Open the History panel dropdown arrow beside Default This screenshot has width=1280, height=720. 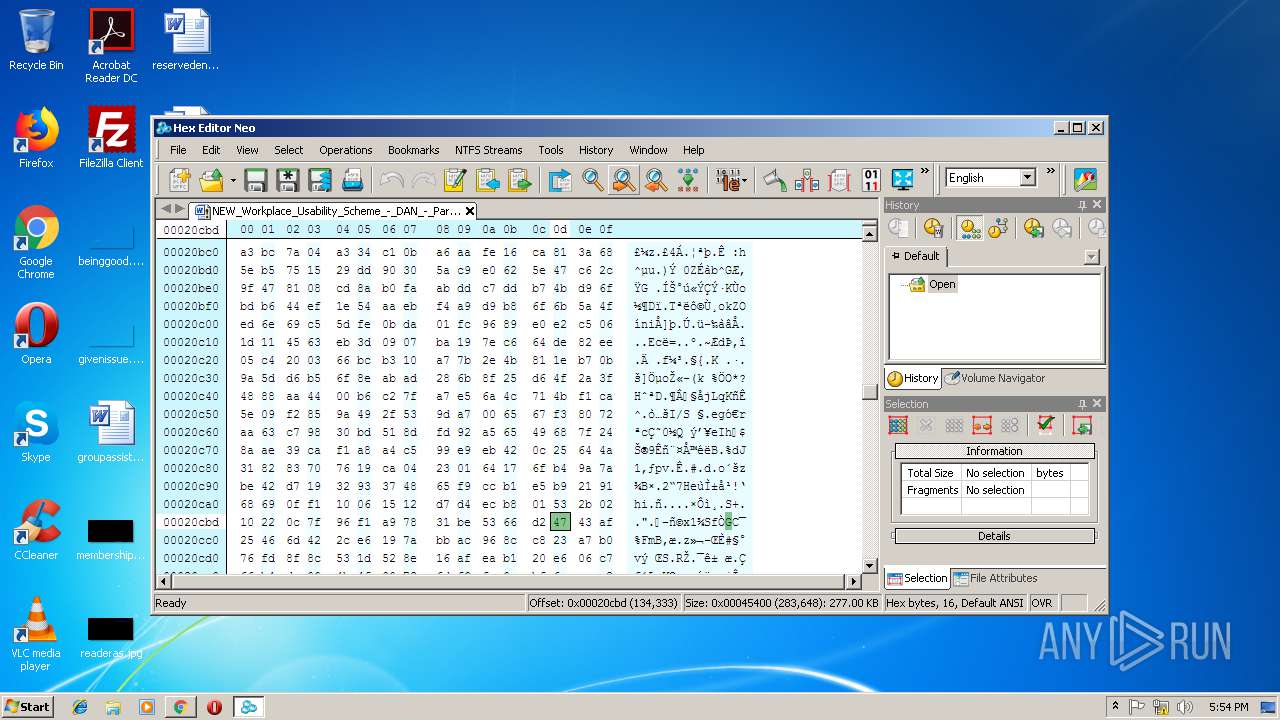pos(1091,257)
